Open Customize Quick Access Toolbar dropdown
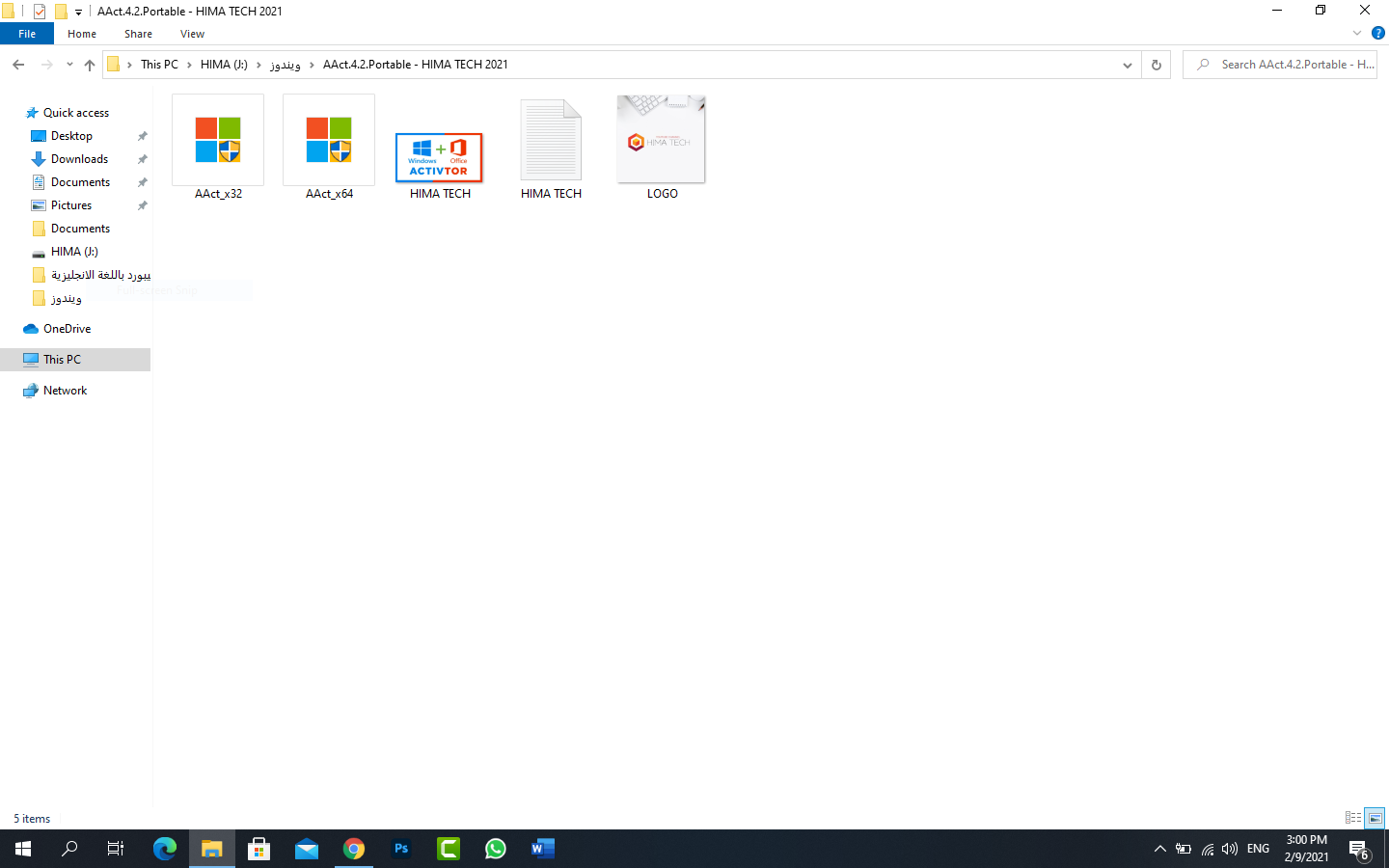 (x=78, y=13)
